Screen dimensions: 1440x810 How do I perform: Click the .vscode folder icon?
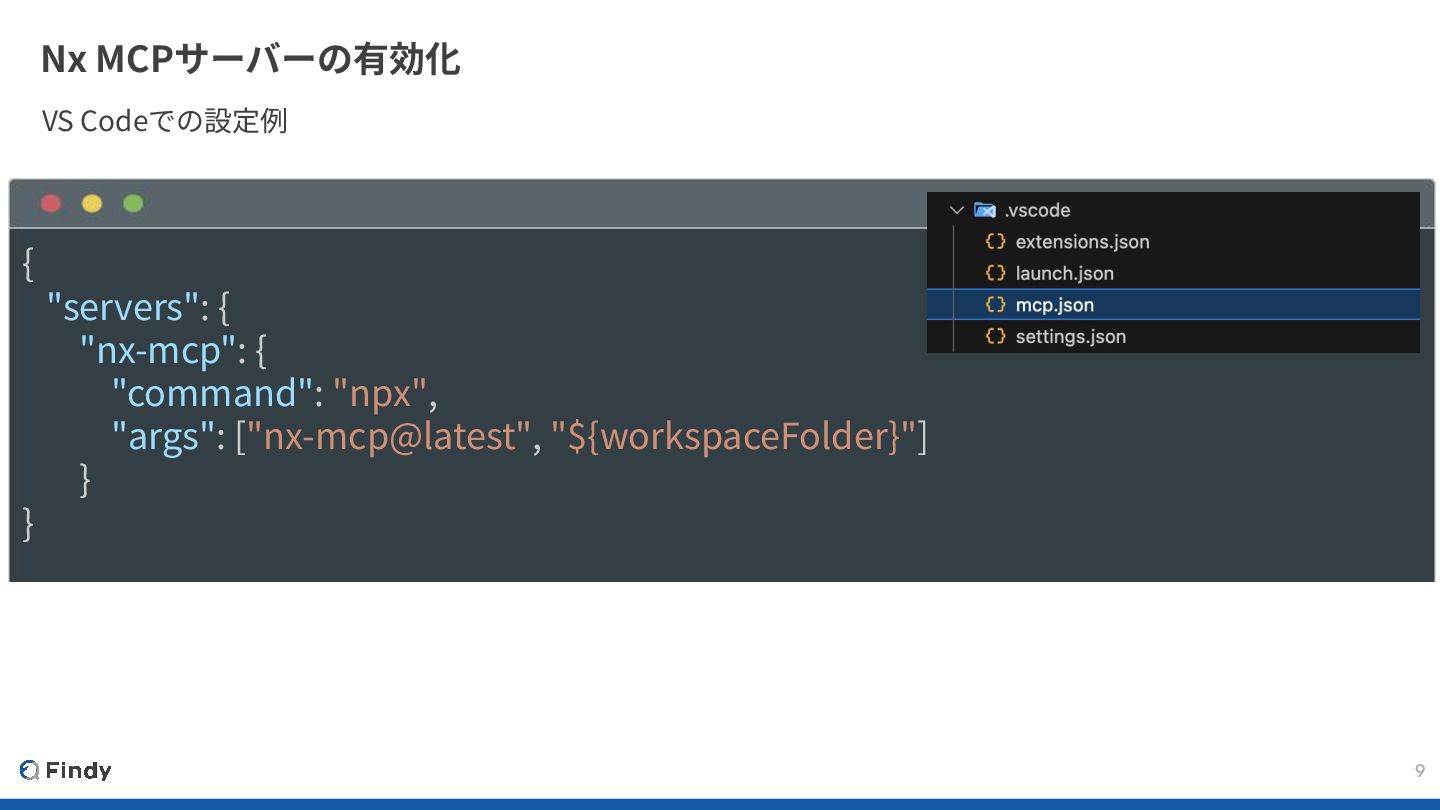point(985,210)
